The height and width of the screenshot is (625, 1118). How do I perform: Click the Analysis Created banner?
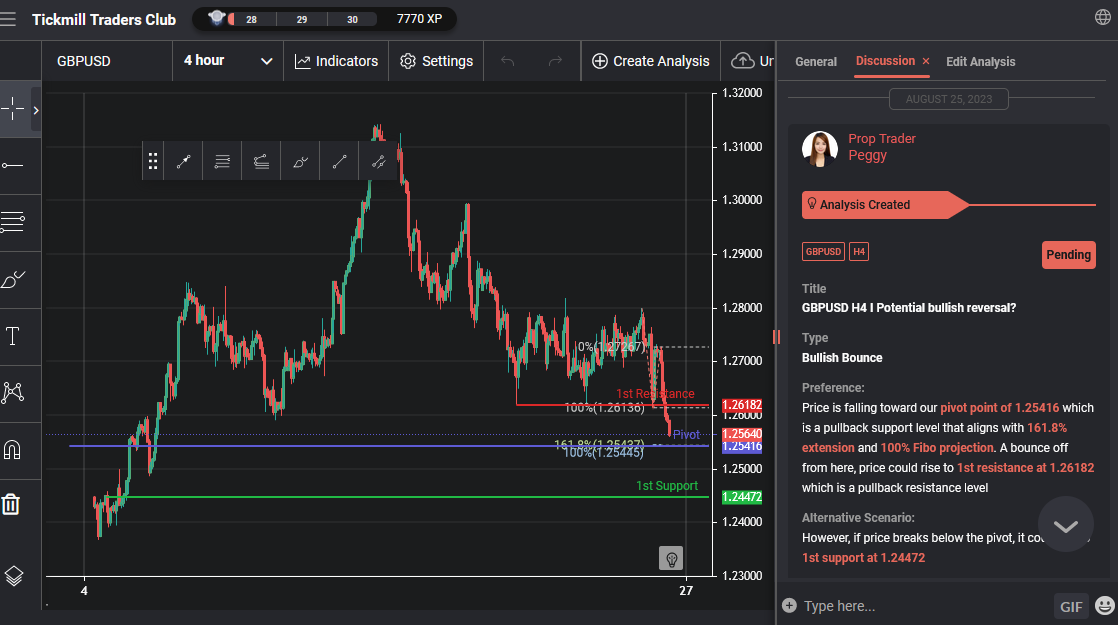point(885,205)
